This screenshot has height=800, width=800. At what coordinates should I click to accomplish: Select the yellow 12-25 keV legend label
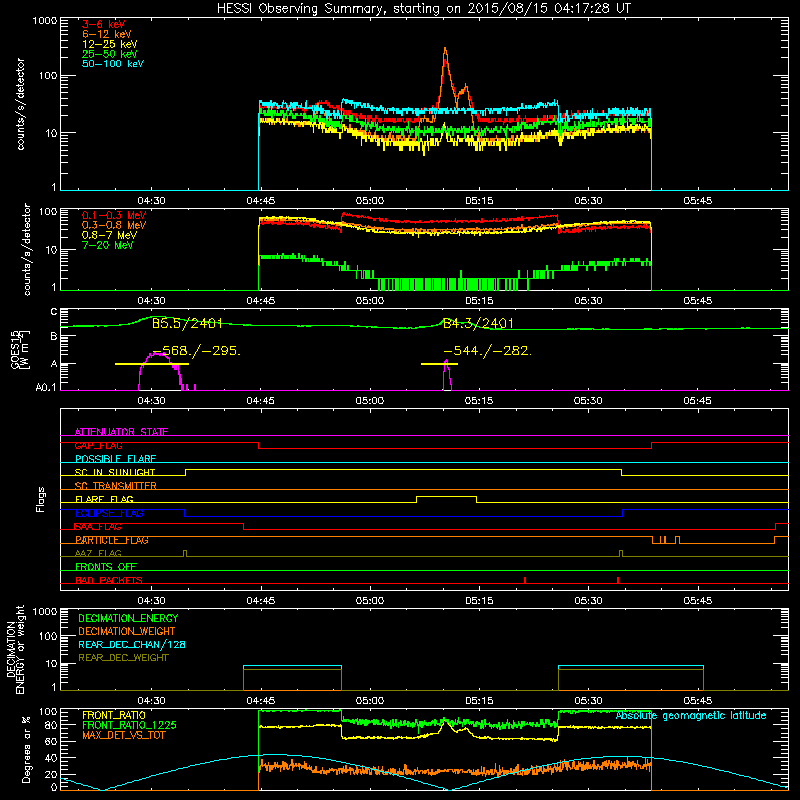(x=110, y=44)
